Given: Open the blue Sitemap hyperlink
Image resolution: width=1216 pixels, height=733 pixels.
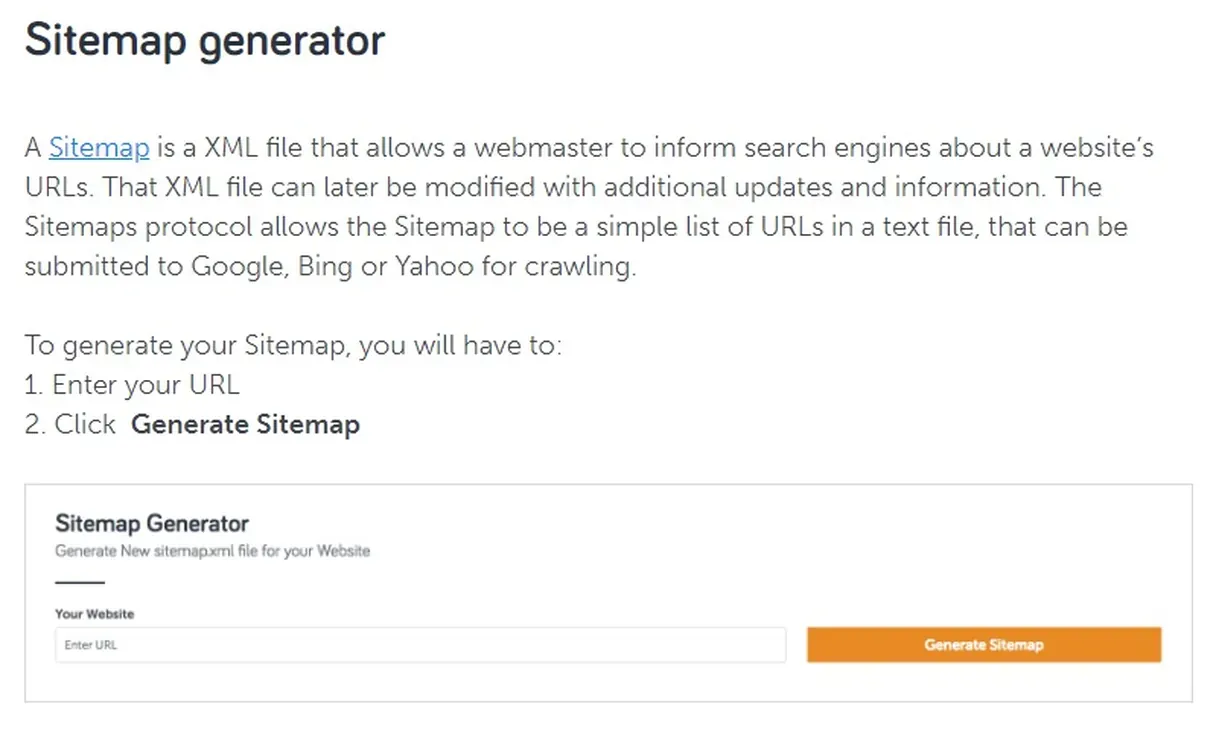Looking at the screenshot, I should (99, 148).
